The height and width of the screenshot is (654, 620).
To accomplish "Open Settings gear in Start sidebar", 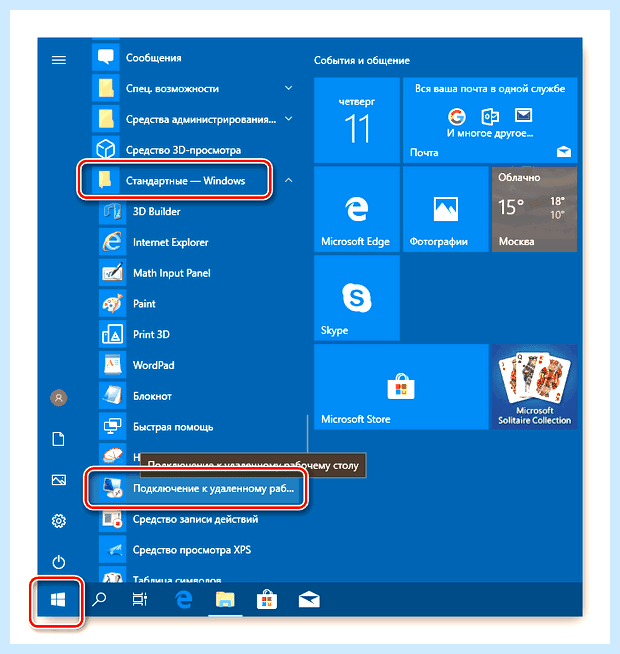I will [x=59, y=521].
